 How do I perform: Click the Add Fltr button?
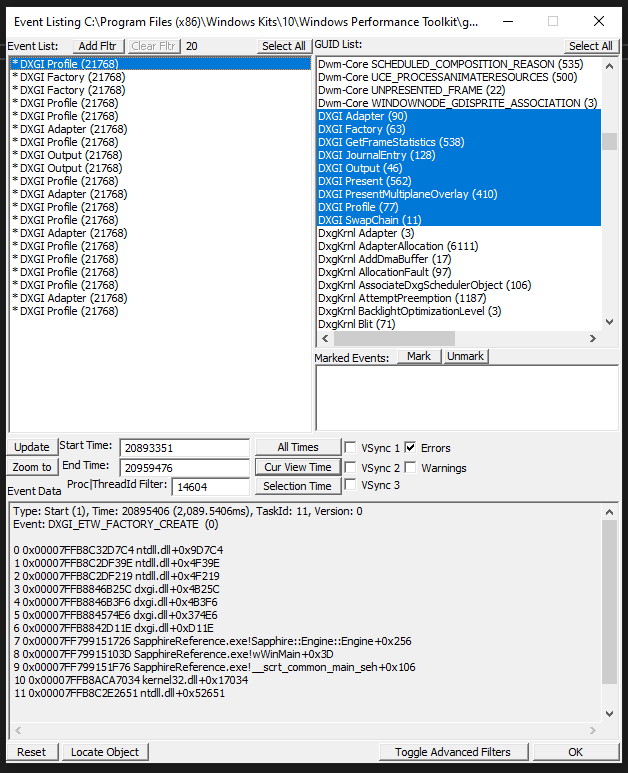[x=97, y=46]
